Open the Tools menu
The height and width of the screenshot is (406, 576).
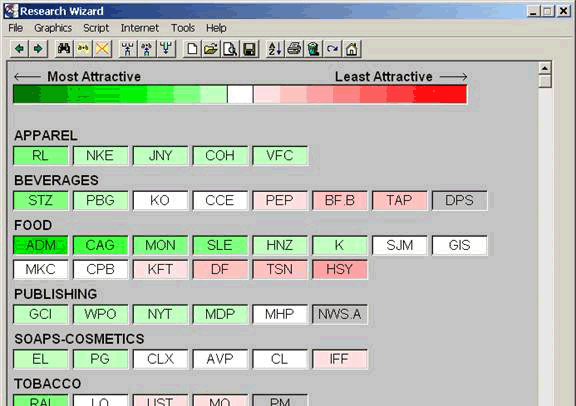pos(183,28)
